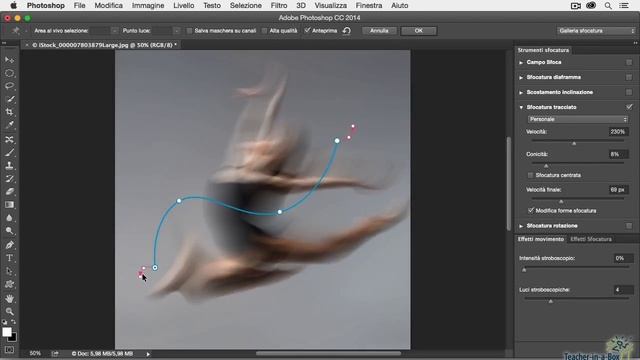Select the Dodge tool
Image resolution: width=640 pixels, height=360 pixels.
pyautogui.click(x=9, y=231)
